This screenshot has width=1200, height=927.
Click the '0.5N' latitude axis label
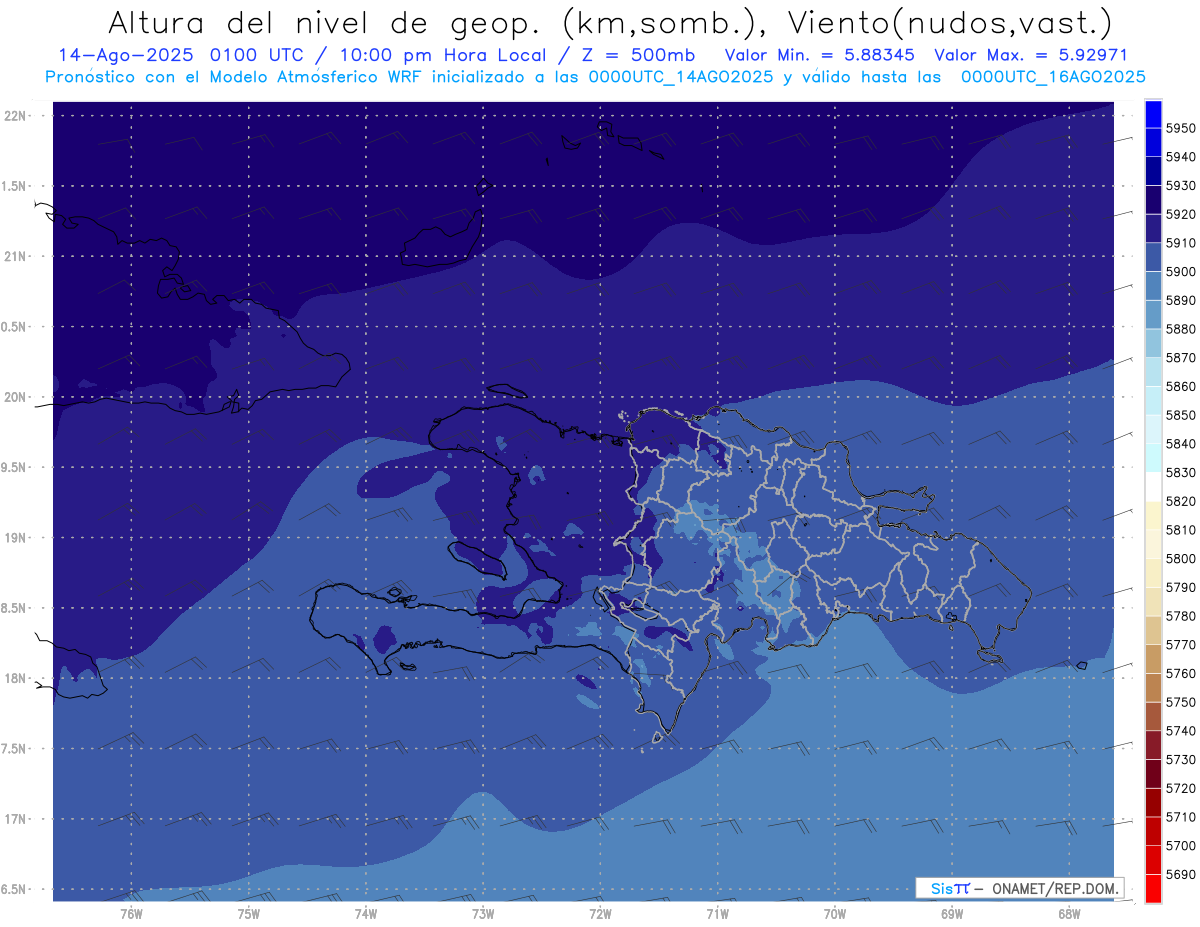(x=15, y=327)
